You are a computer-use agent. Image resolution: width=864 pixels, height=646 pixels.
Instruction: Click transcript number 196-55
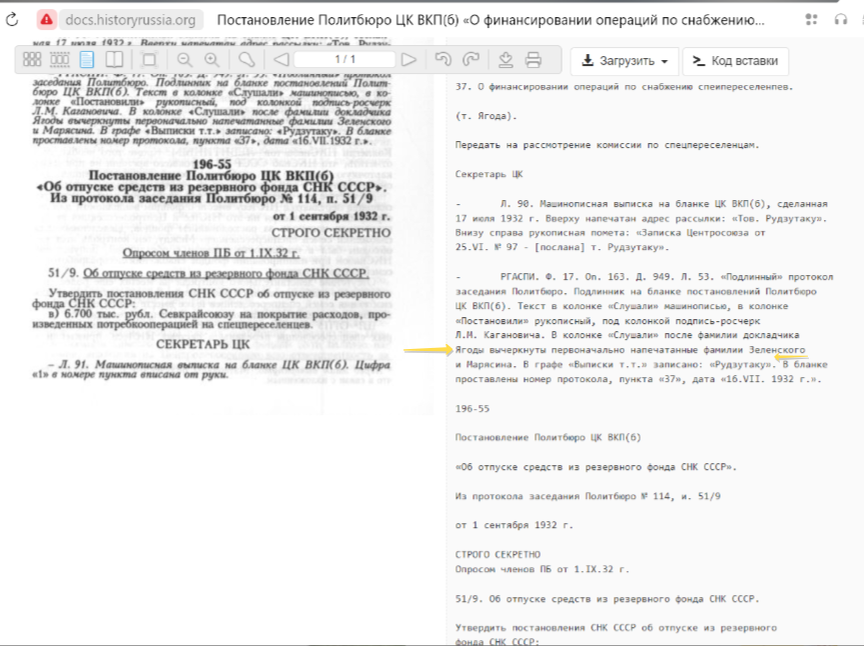[x=472, y=408]
